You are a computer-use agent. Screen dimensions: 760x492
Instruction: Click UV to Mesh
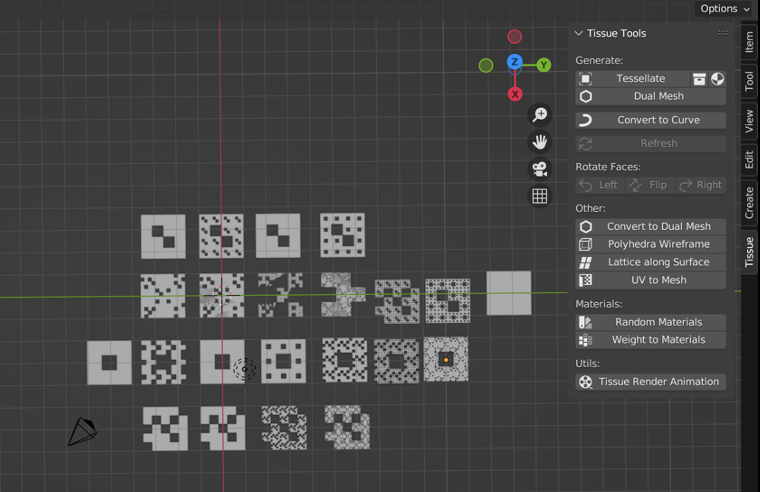650,280
